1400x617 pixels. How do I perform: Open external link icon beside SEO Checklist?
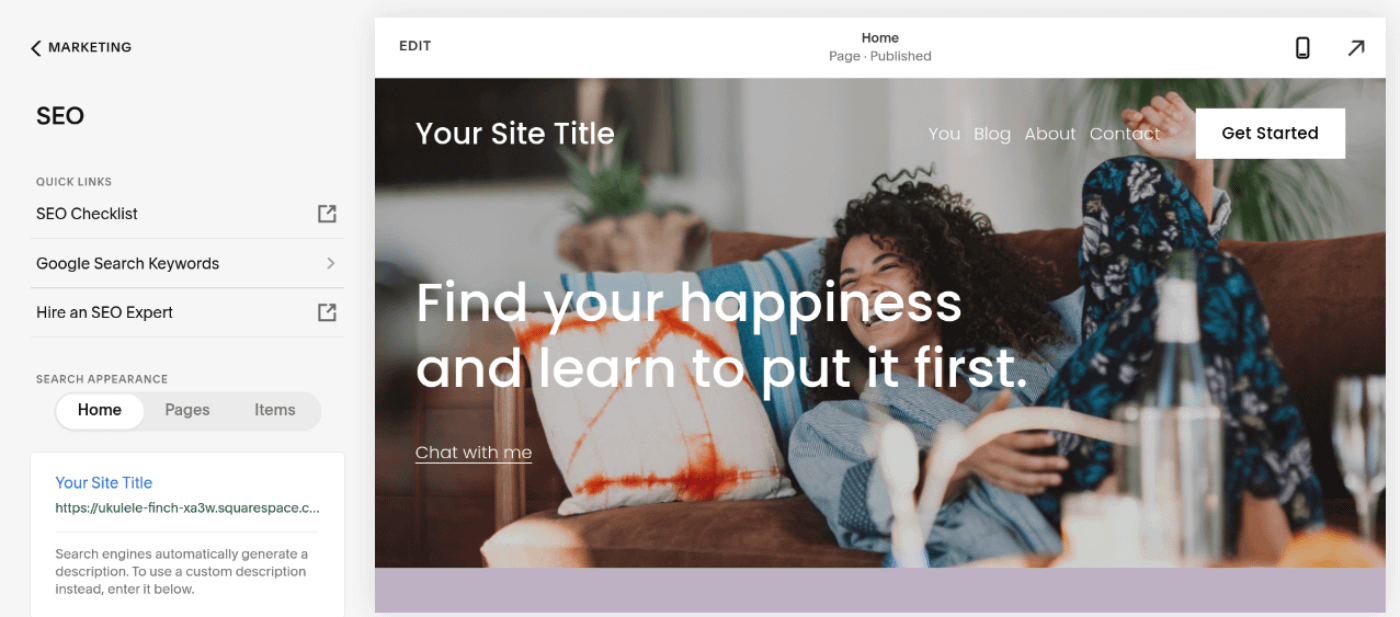coord(327,213)
